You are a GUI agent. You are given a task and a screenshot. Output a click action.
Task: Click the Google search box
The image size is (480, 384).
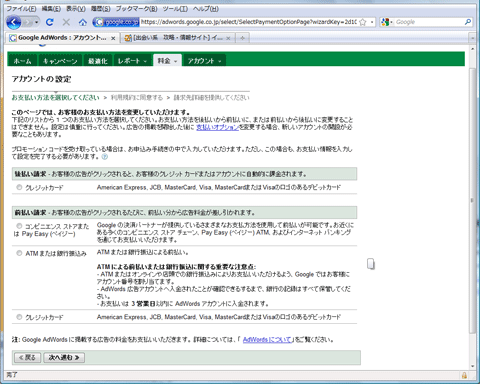click(x=429, y=22)
